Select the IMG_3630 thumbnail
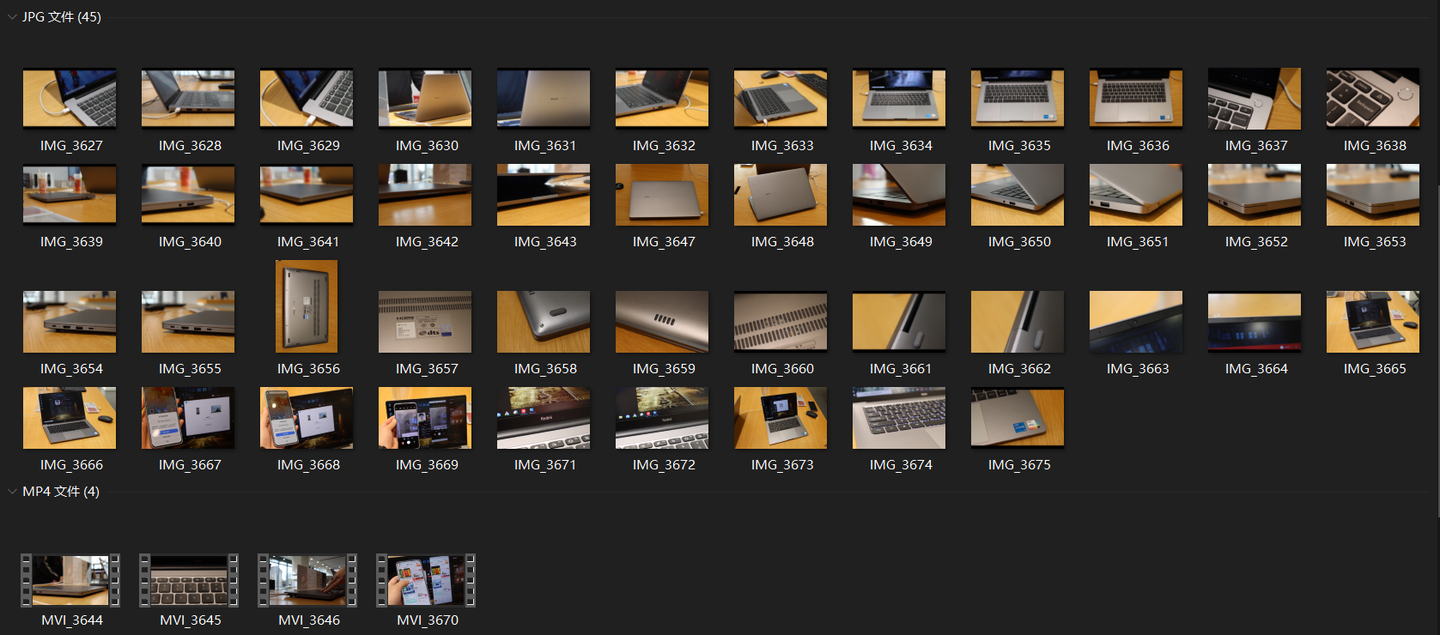 click(425, 98)
